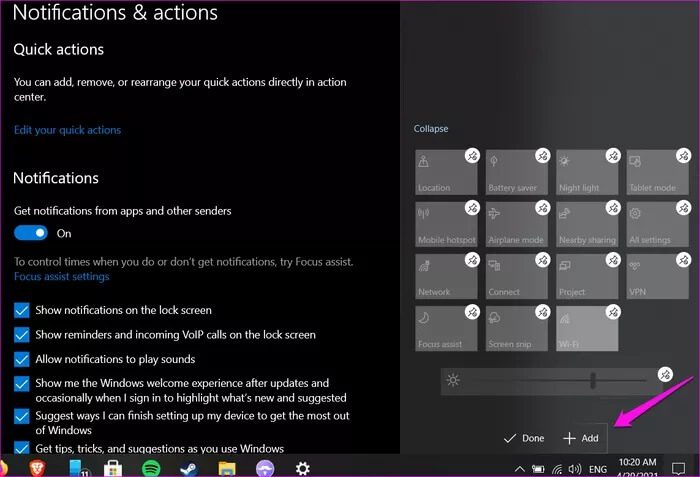Adjust the brightness slider handle
Image resolution: width=700 pixels, height=477 pixels.
[593, 381]
